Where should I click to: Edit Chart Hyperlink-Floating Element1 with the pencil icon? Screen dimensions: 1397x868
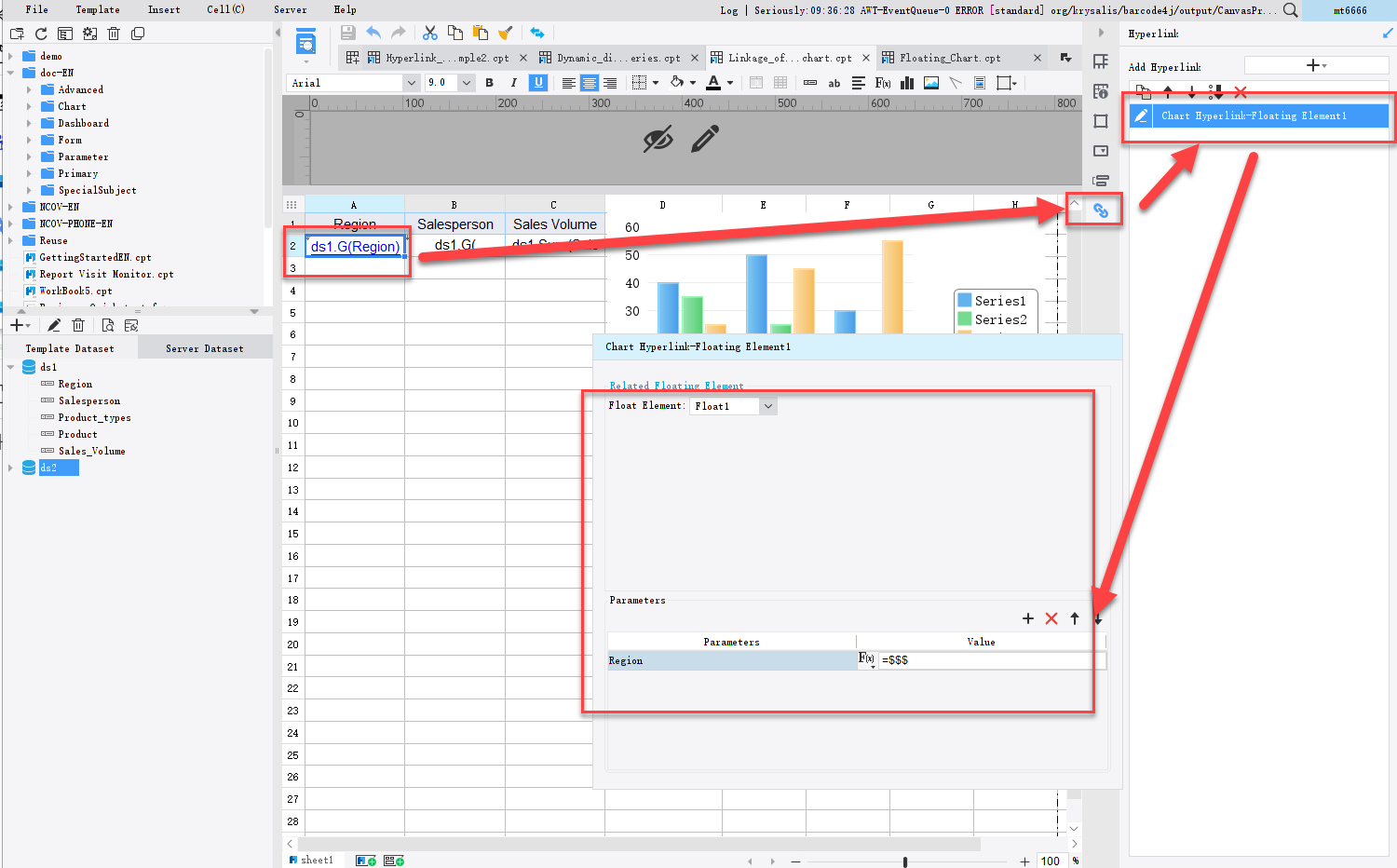tap(1140, 115)
